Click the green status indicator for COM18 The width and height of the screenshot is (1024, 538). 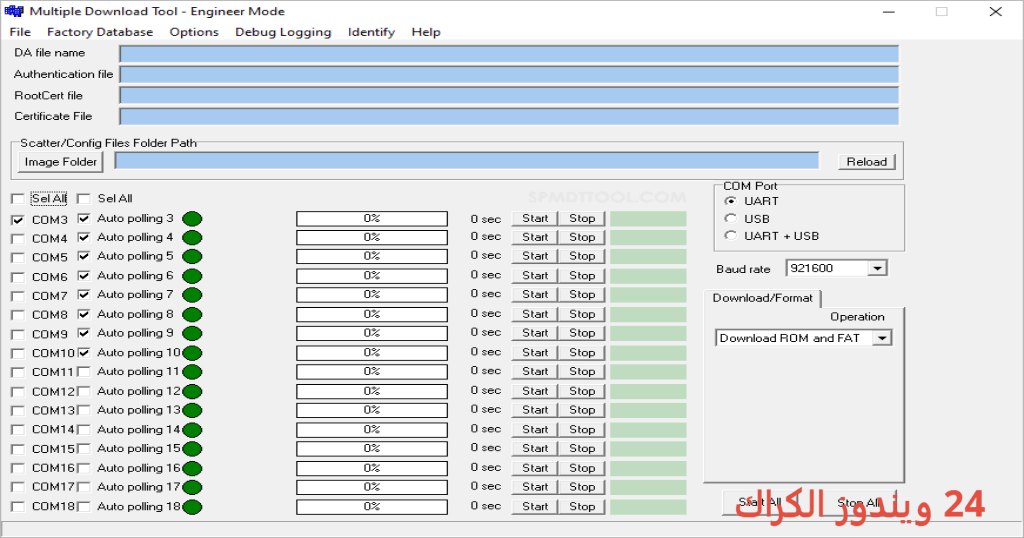pos(192,507)
